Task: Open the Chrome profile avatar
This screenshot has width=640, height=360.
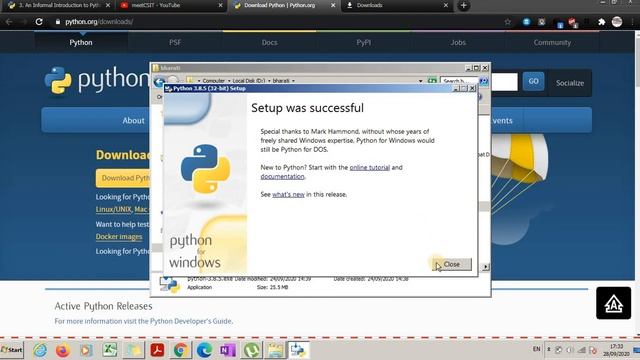Action: [x=617, y=22]
